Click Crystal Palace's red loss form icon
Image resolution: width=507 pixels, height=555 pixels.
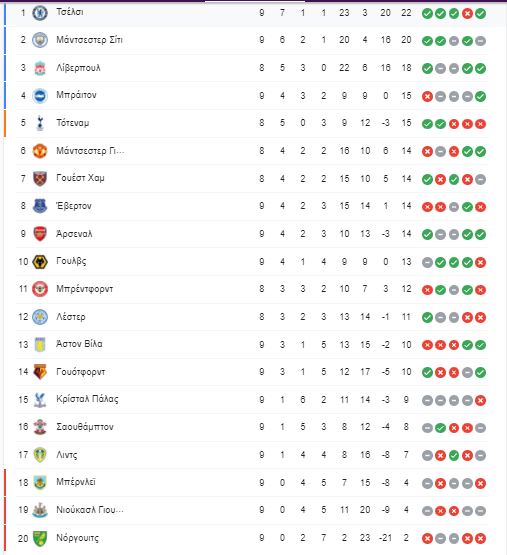click(480, 400)
